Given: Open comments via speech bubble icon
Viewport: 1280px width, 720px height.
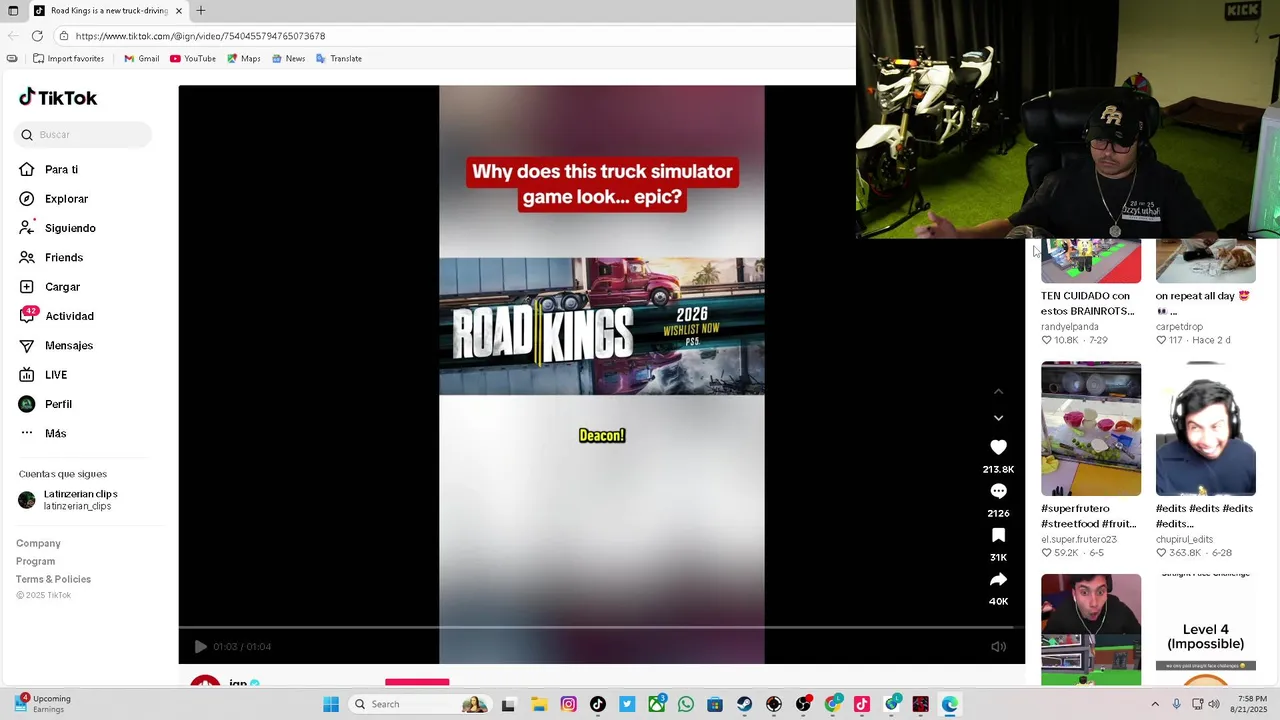Looking at the screenshot, I should (998, 491).
